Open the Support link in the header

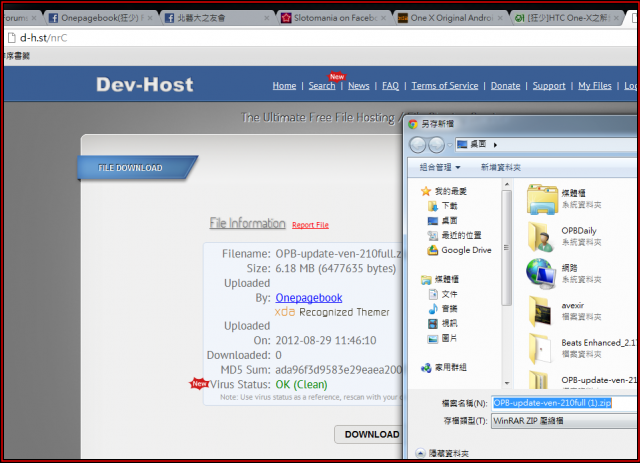coord(549,86)
